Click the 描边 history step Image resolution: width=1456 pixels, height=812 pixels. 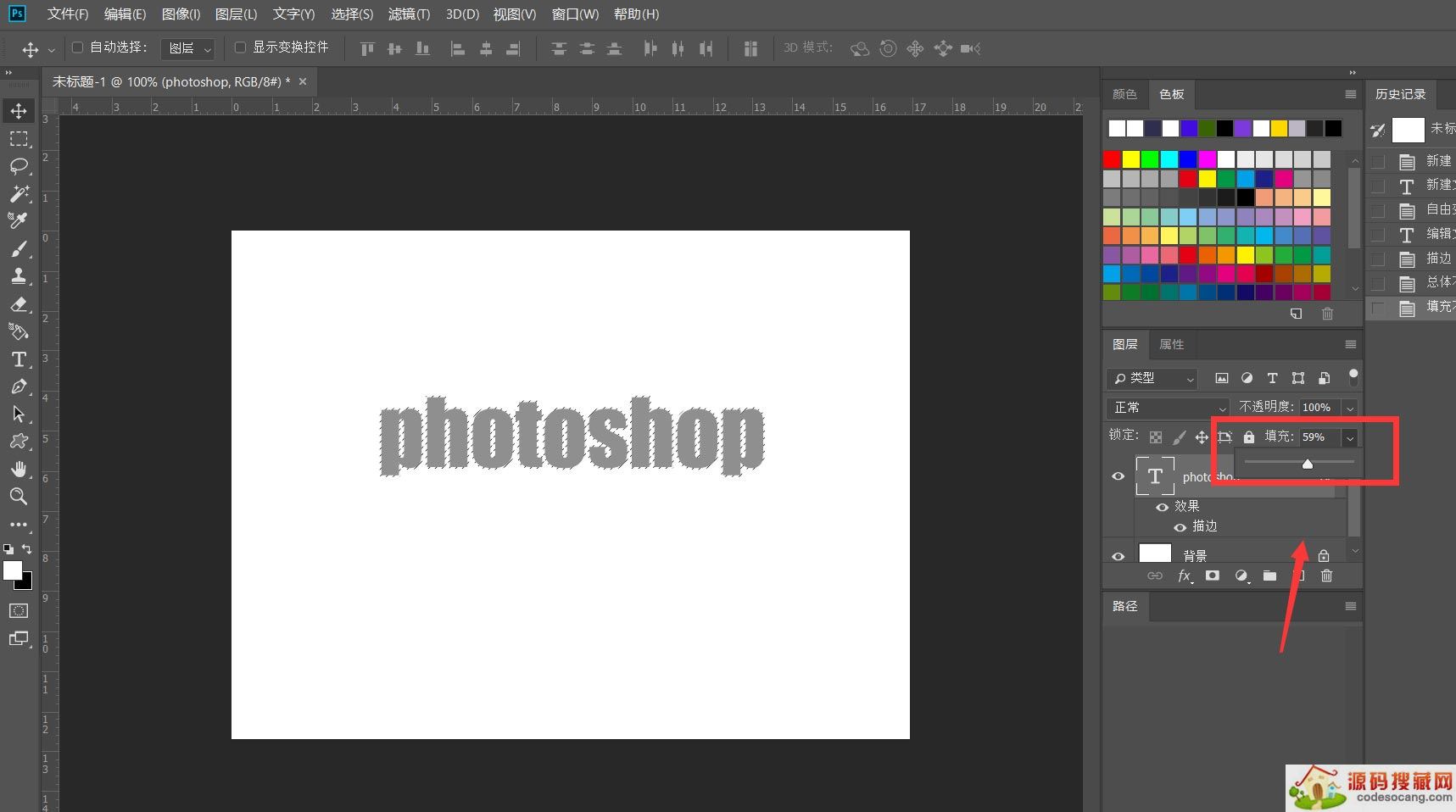1438,259
